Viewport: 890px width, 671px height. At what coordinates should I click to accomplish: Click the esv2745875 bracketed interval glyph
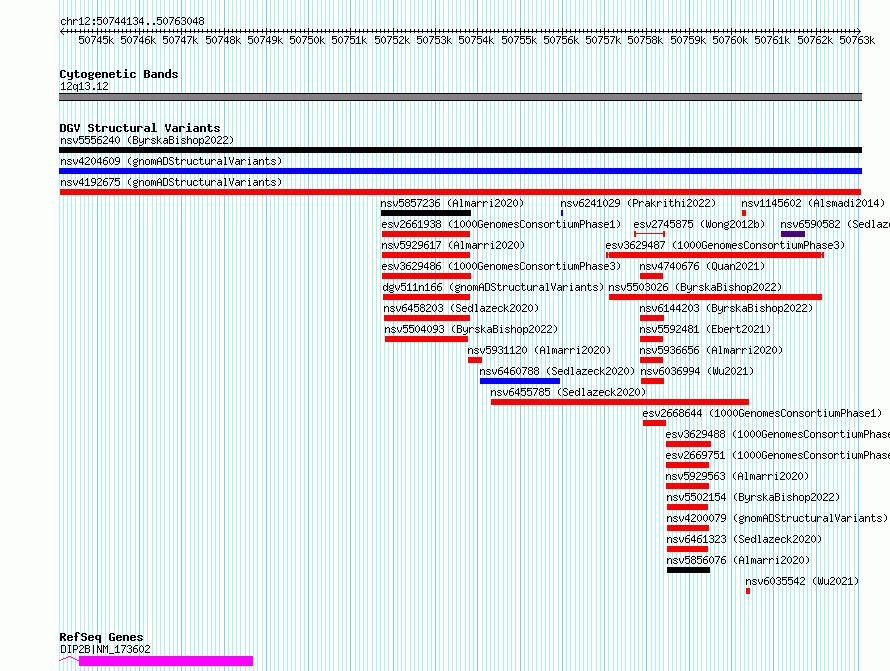click(649, 234)
